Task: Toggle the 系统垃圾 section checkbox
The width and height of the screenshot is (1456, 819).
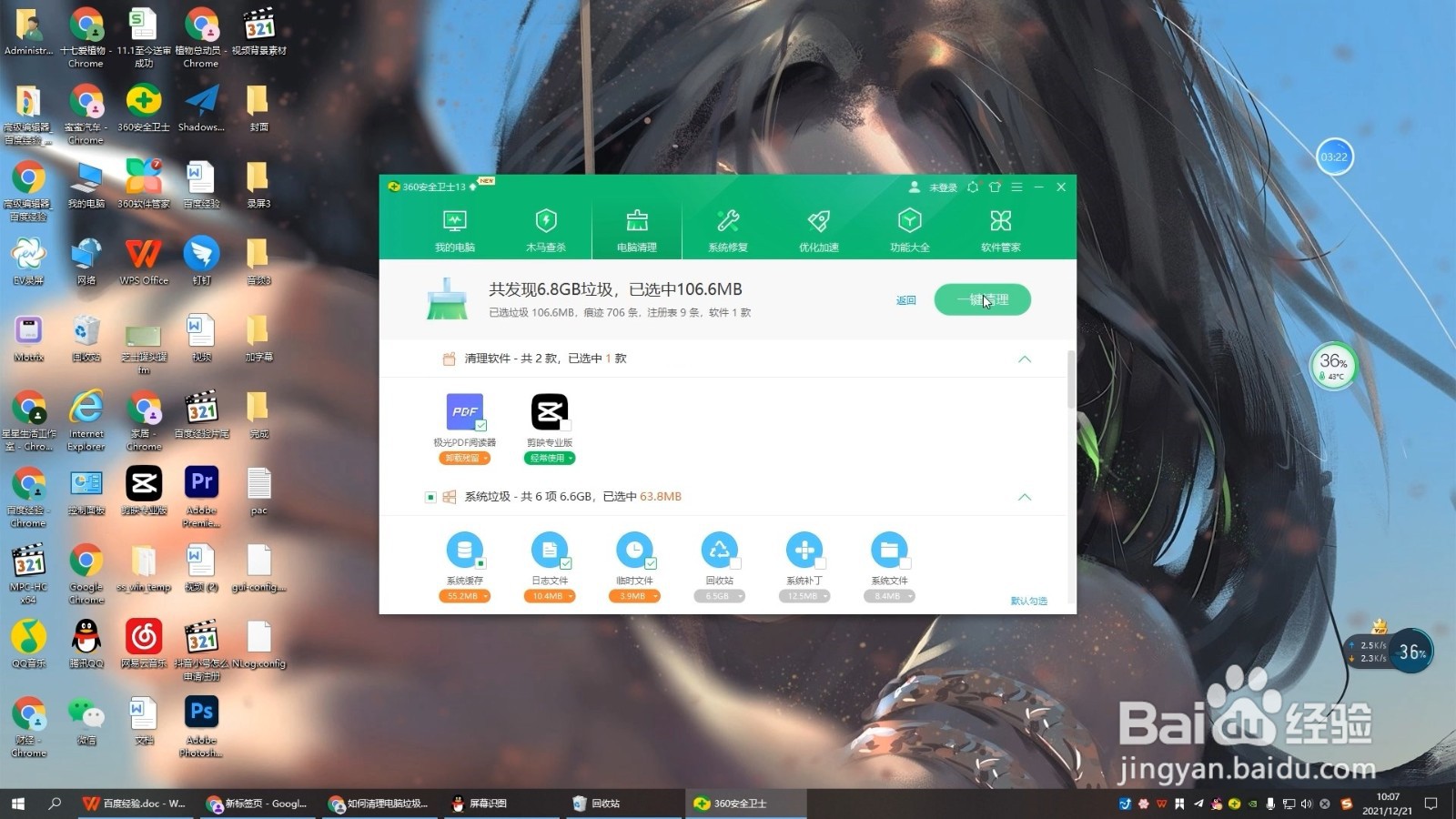Action: pyautogui.click(x=430, y=497)
